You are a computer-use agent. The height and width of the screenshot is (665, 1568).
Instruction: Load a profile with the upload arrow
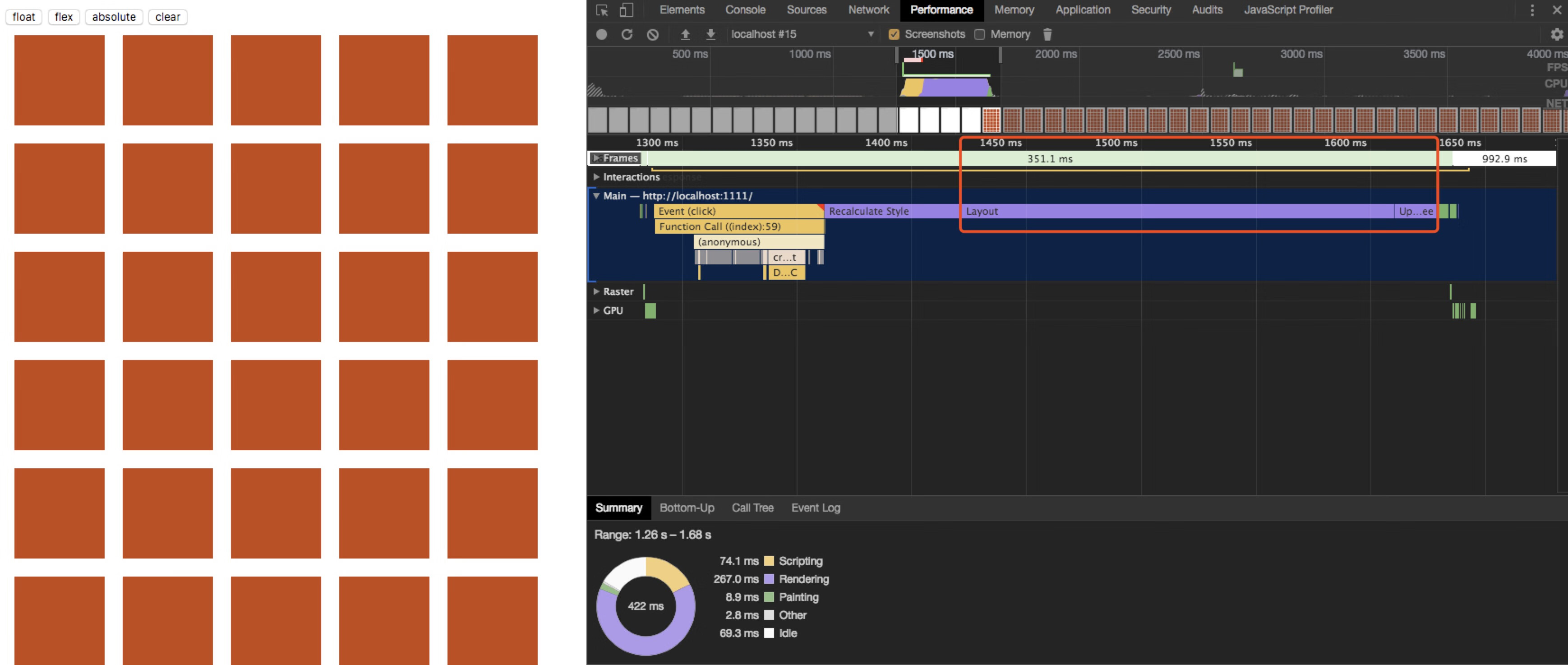tap(685, 34)
